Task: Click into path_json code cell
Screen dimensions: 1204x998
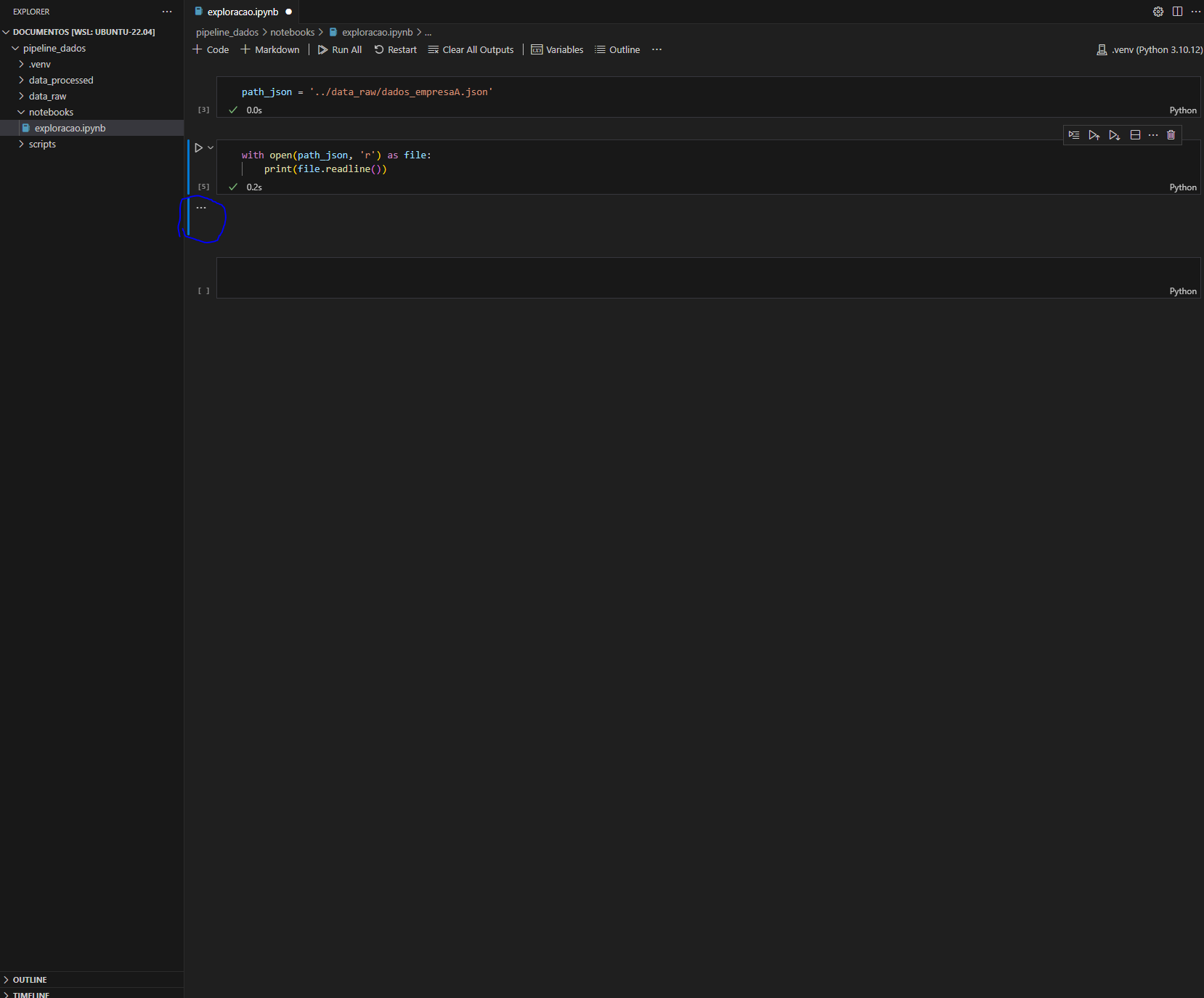Action: [708, 92]
